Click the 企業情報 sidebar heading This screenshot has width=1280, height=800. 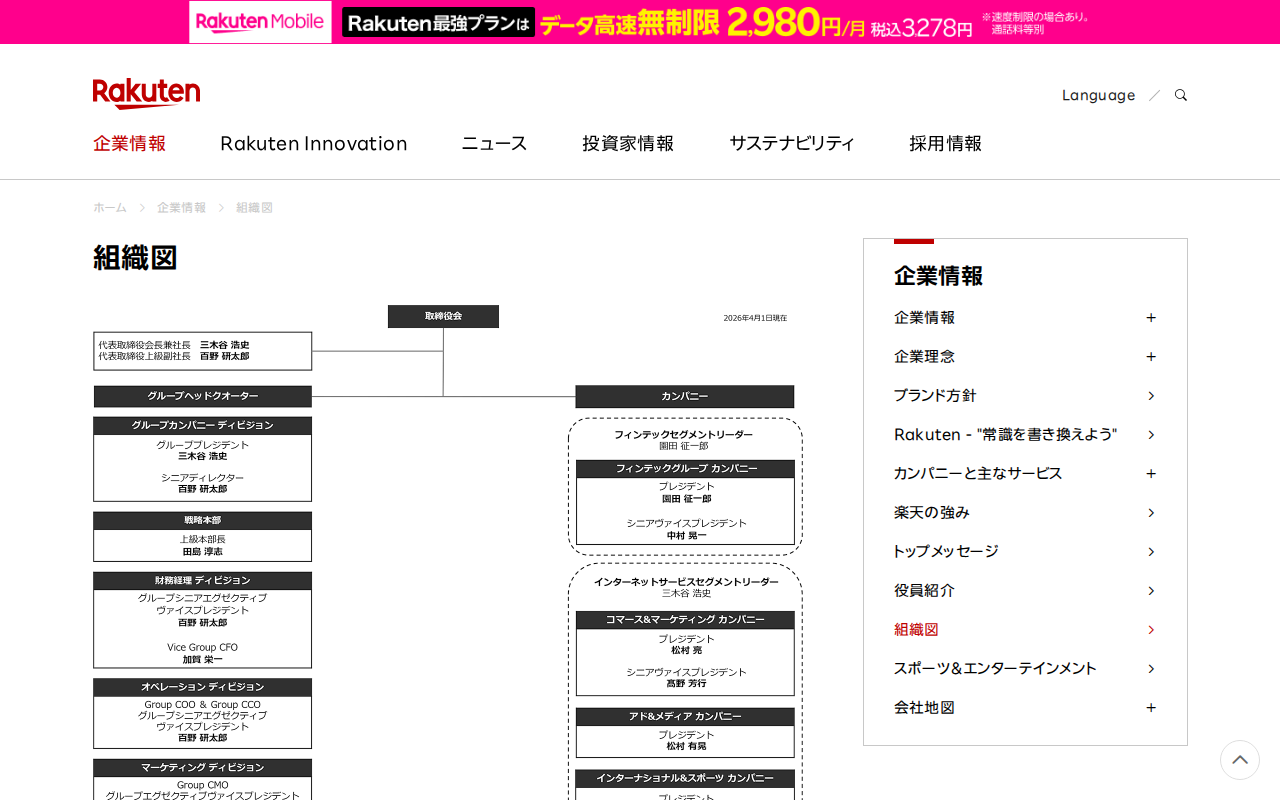[x=938, y=276]
